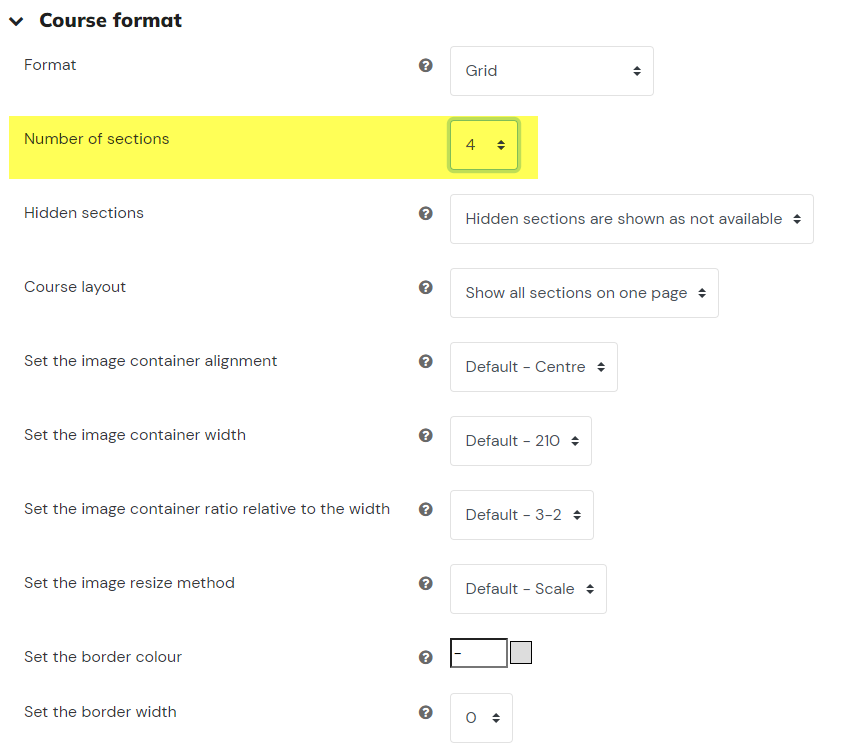Show help for border colour setting

pos(425,658)
